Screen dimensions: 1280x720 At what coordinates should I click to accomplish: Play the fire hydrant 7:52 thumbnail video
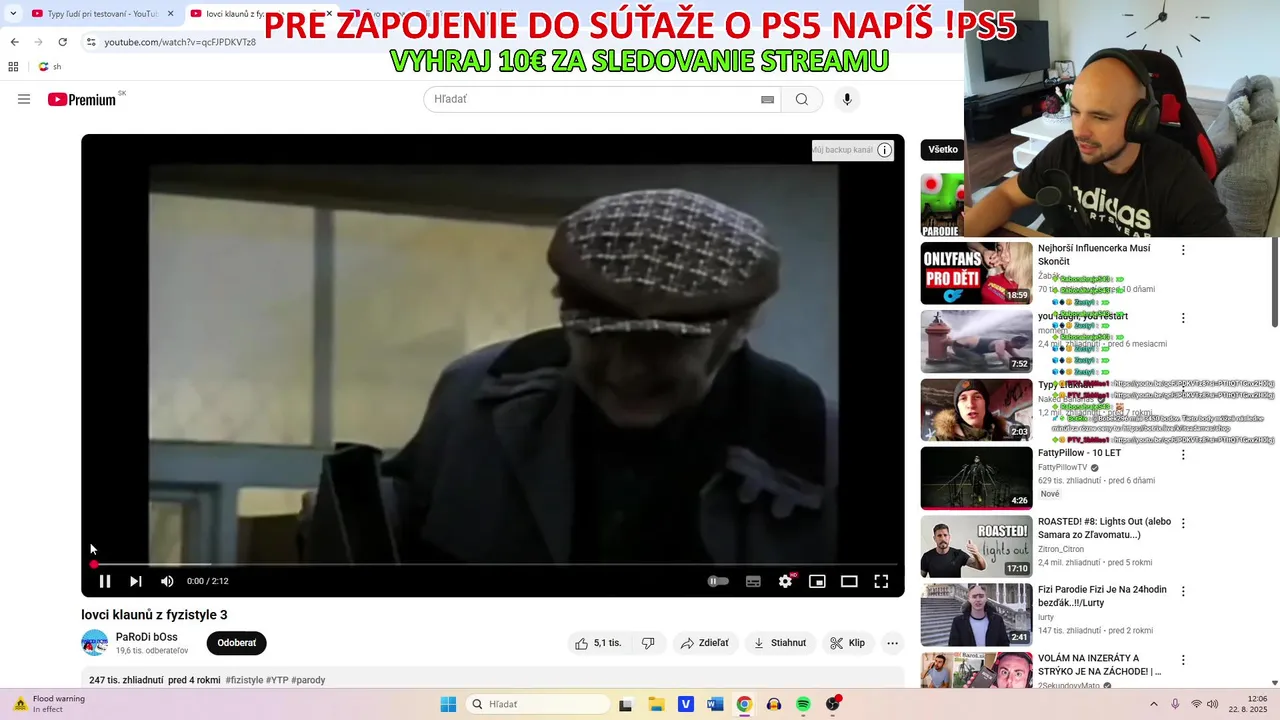pos(977,341)
